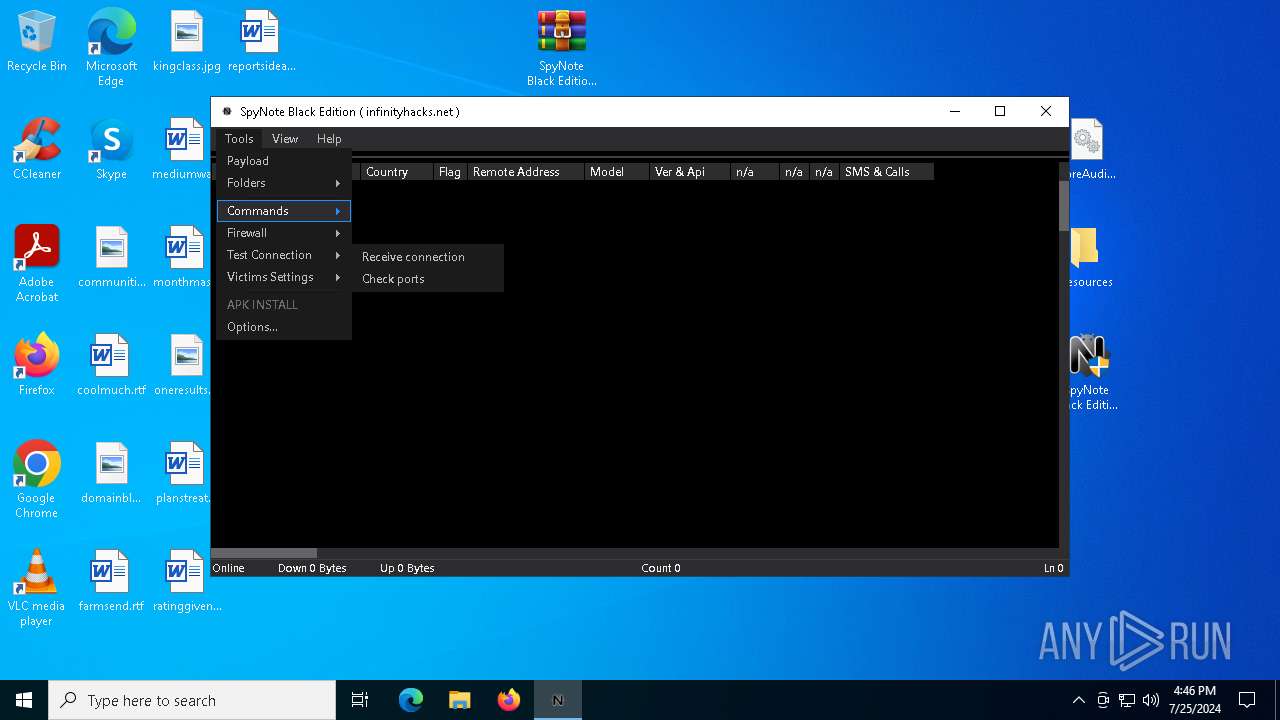The height and width of the screenshot is (720, 1280).
Task: Click SpyNote taskbar button
Action: [x=558, y=700]
